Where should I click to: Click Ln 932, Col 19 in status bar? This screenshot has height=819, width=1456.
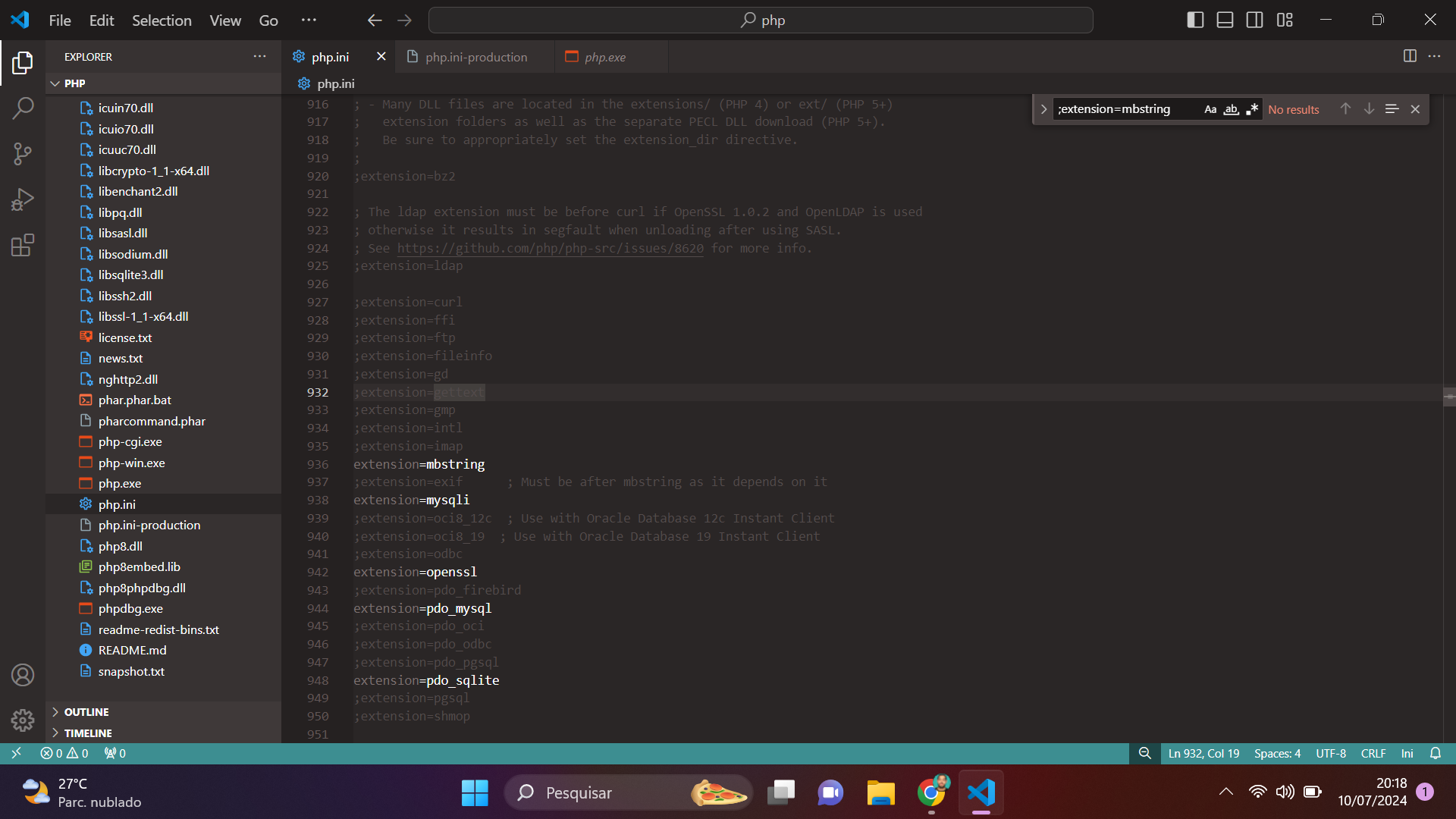point(1203,754)
